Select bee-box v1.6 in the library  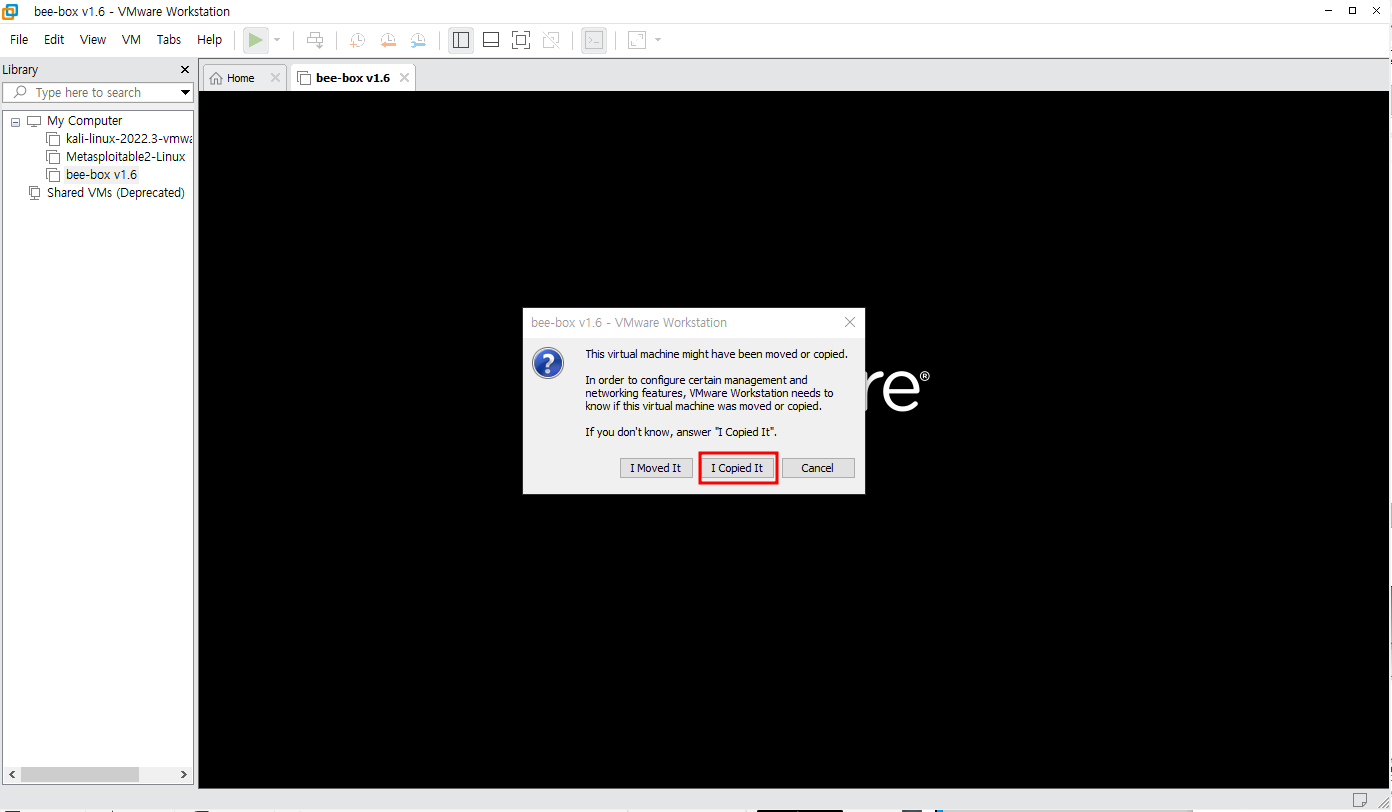(x=101, y=175)
